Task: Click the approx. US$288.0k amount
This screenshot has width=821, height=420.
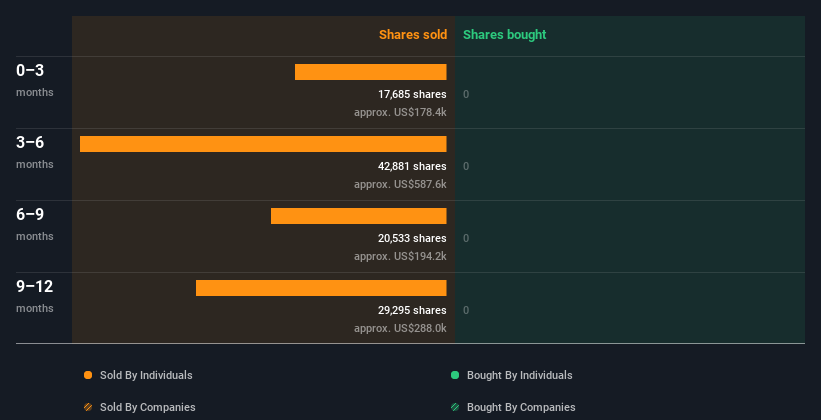Action: point(400,328)
